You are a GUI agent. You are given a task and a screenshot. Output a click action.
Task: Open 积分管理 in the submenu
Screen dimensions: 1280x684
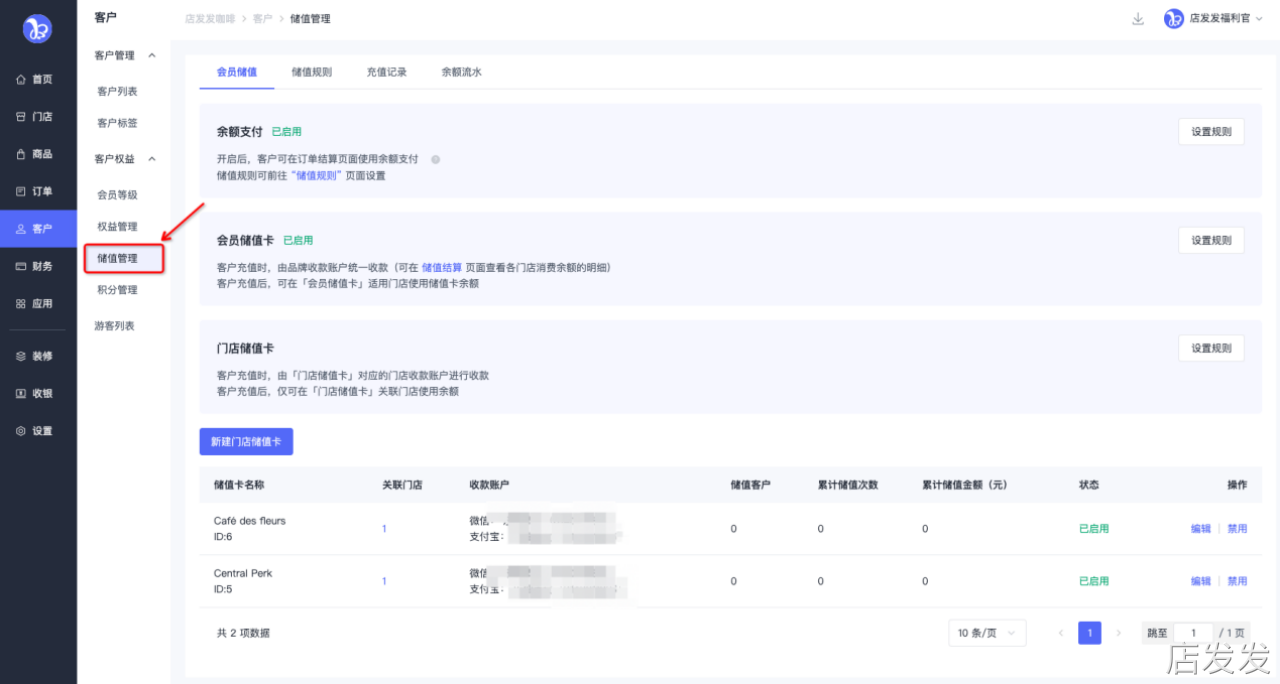pos(117,290)
